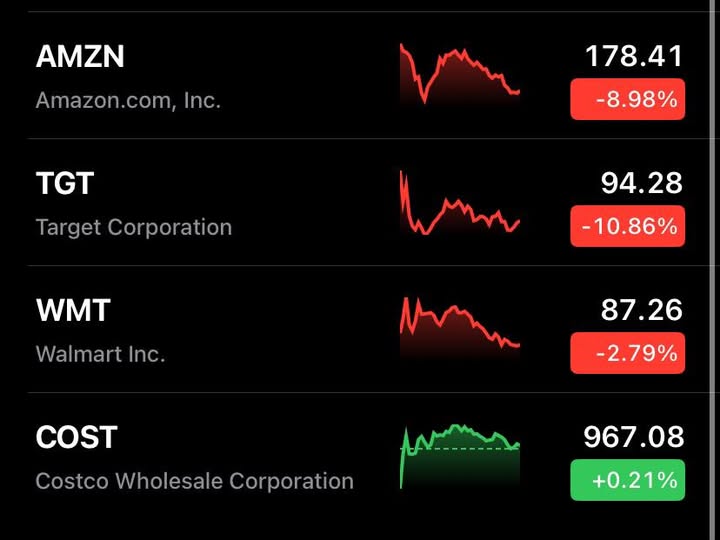
Task: Open the AMZN ticker symbol
Action: (x=80, y=57)
